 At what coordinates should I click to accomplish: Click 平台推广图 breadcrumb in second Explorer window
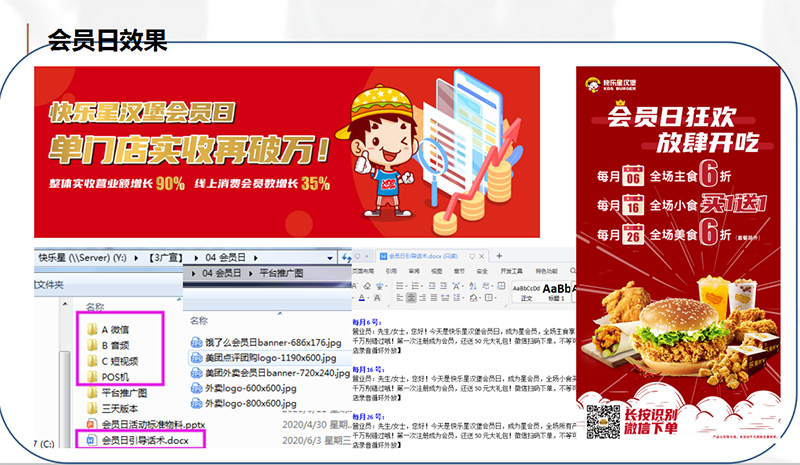[x=281, y=273]
